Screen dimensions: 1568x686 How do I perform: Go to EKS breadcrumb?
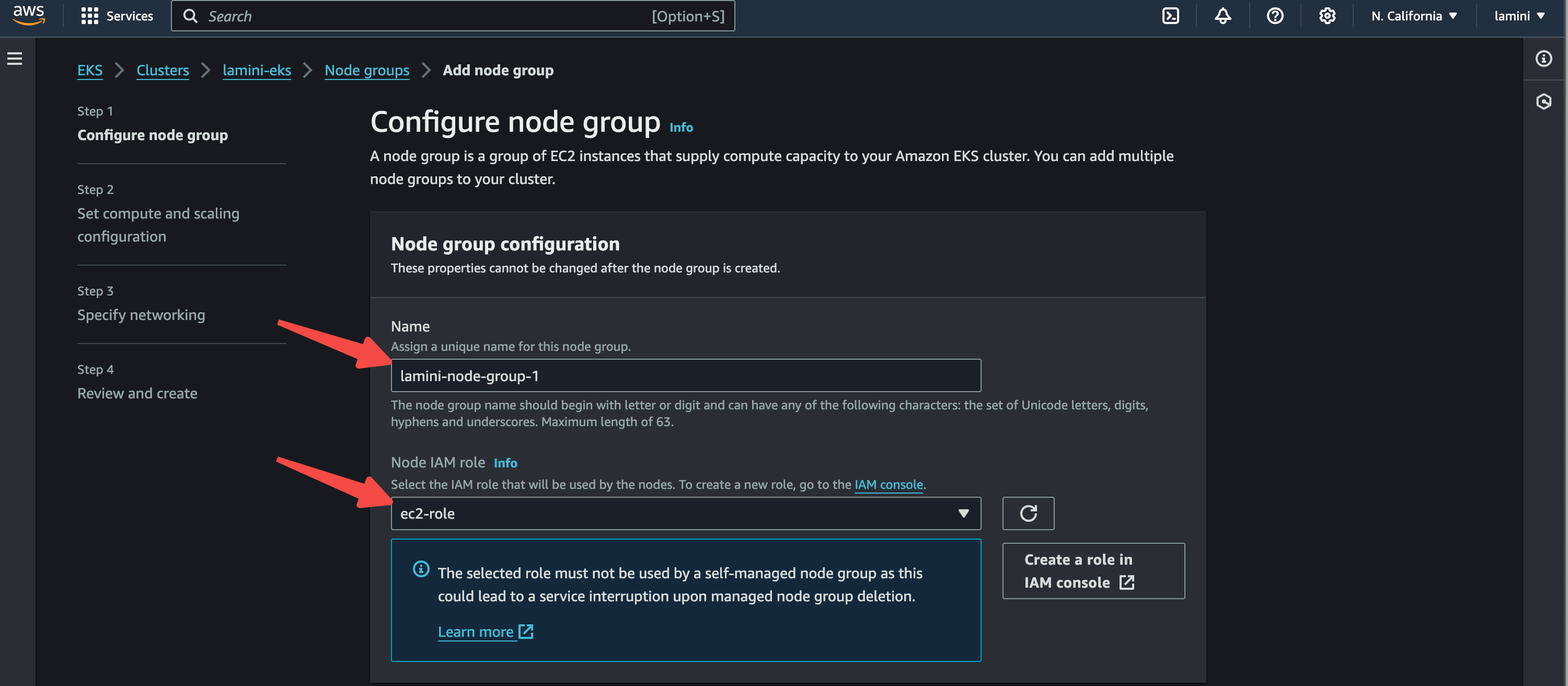coord(89,70)
